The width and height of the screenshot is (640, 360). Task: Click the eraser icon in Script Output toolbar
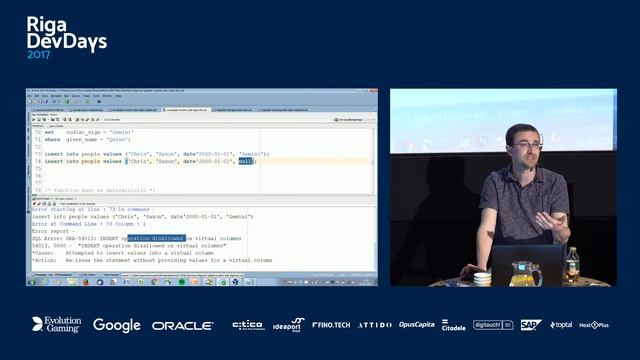pyautogui.click(x=39, y=204)
